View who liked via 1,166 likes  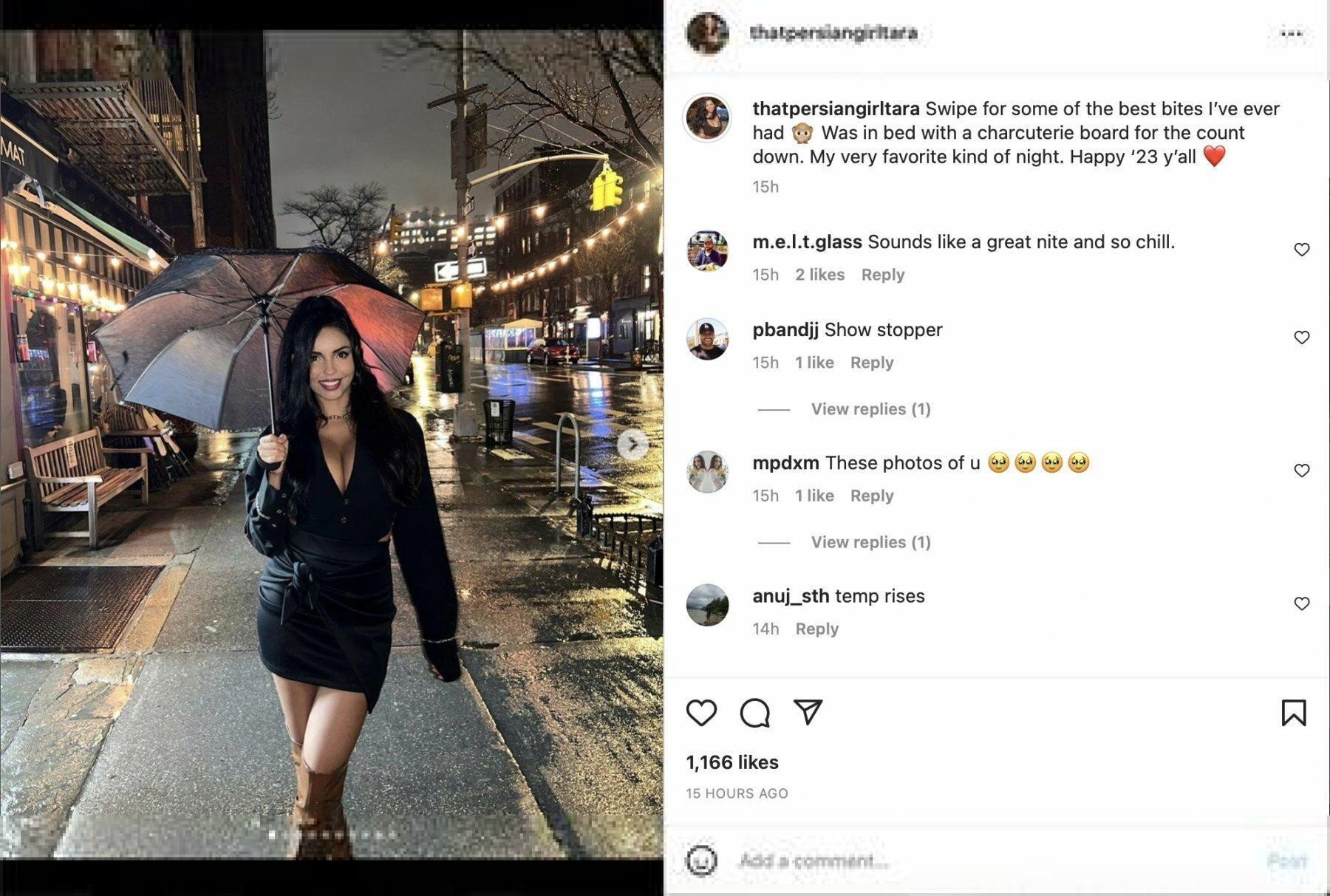click(732, 762)
